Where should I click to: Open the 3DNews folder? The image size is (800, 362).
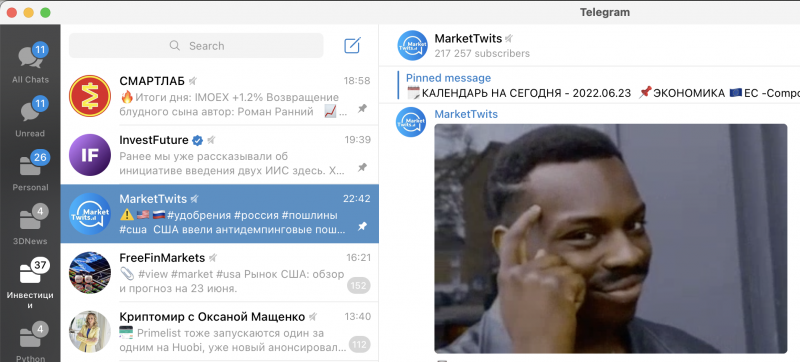pos(31,225)
